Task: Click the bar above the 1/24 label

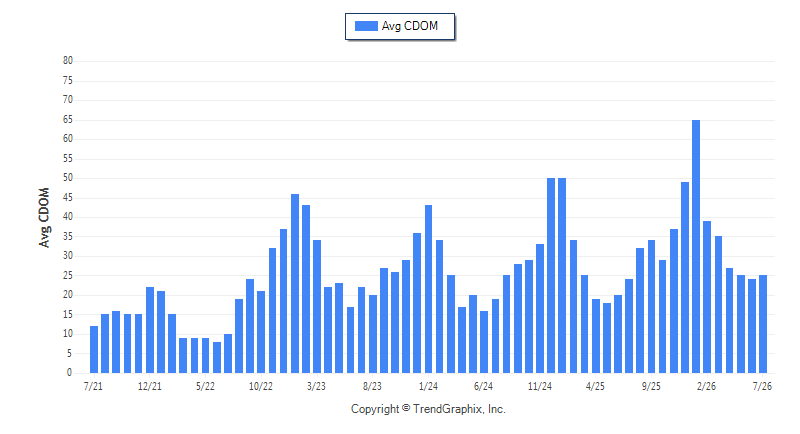Action: point(429,289)
